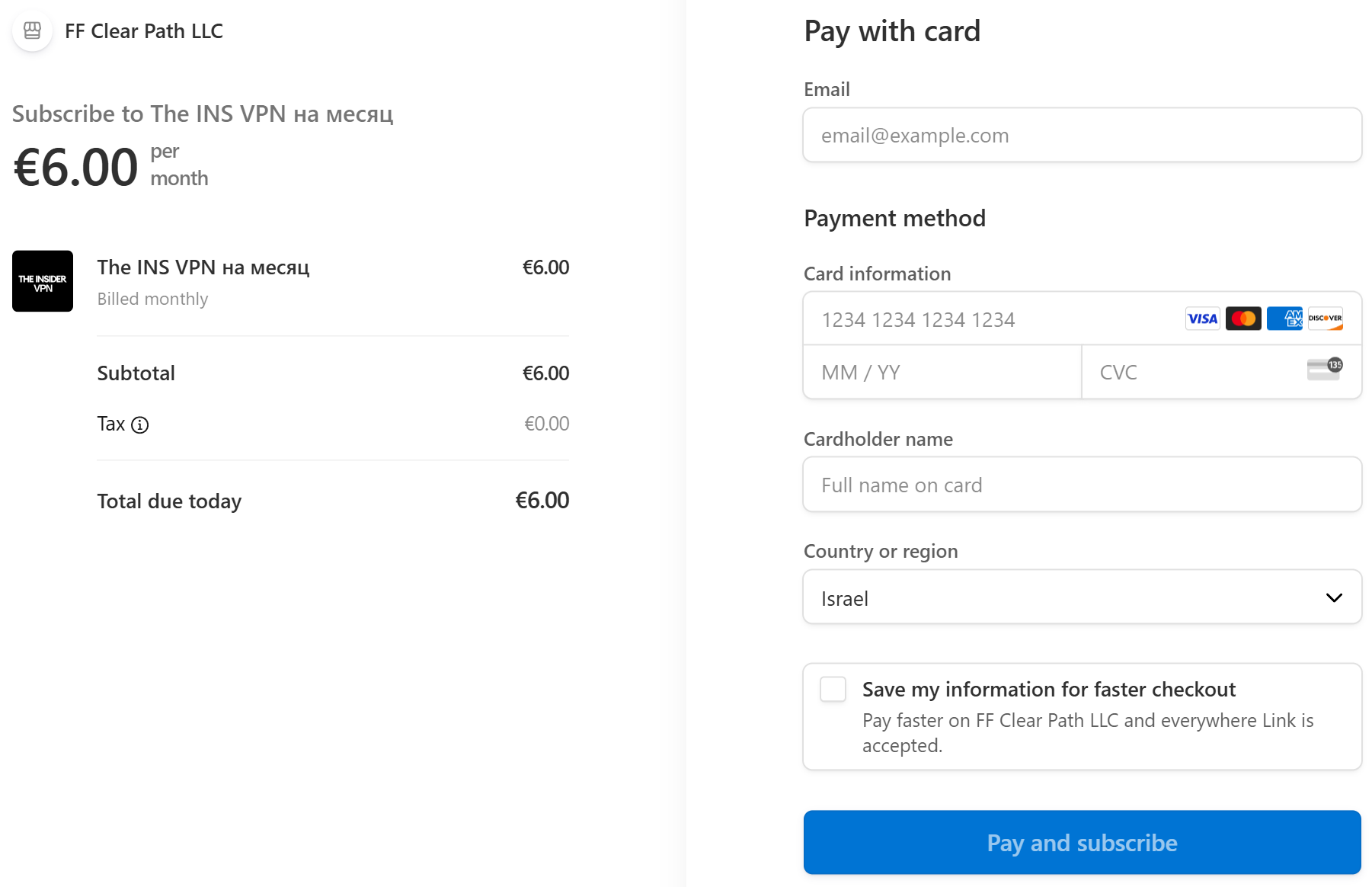Click the FF Clear Path LLC merchant name
Image resolution: width=1372 pixels, height=887 pixels.
144,31
